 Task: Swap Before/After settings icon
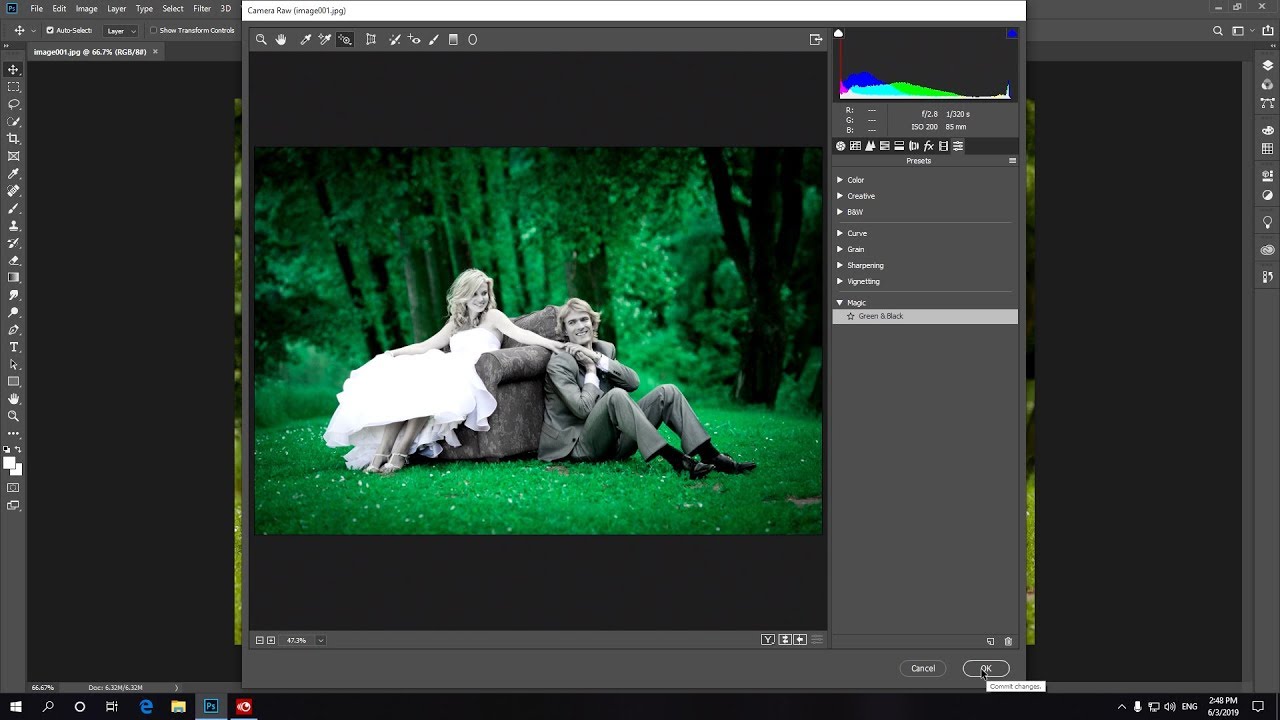pos(785,640)
